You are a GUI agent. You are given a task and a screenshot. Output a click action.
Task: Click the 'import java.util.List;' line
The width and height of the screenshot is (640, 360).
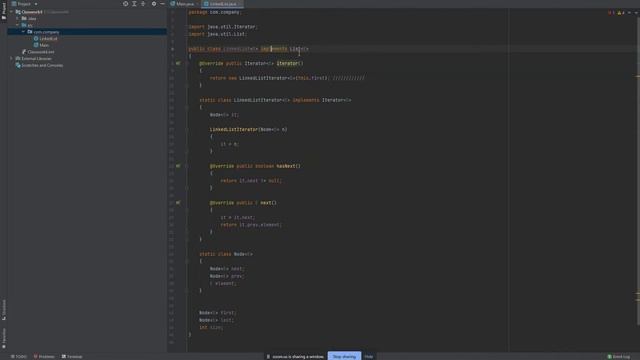tap(218, 34)
